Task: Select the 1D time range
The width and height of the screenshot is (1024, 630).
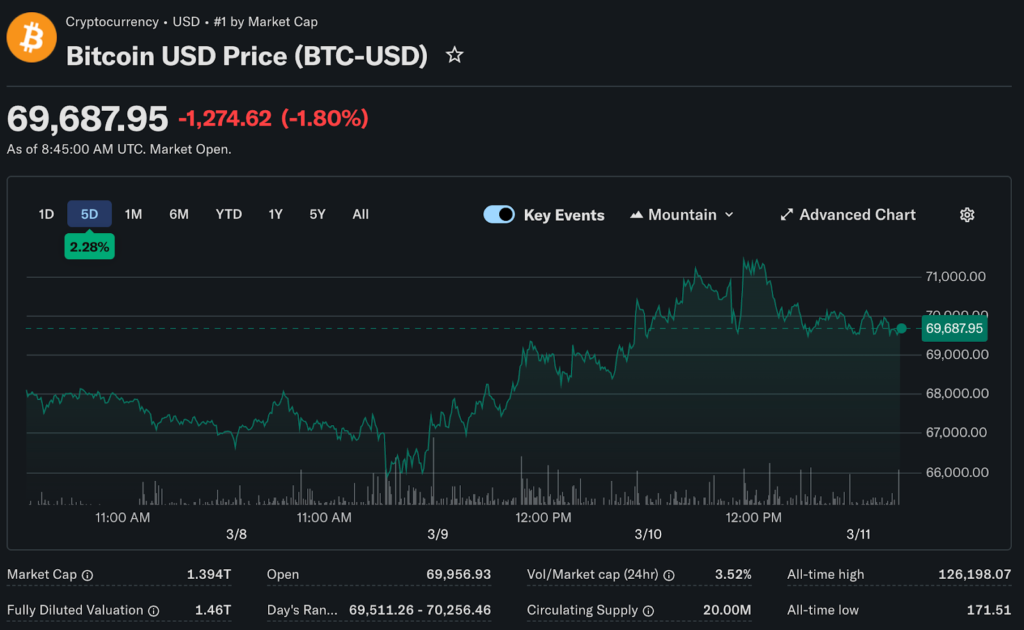Action: [x=46, y=214]
